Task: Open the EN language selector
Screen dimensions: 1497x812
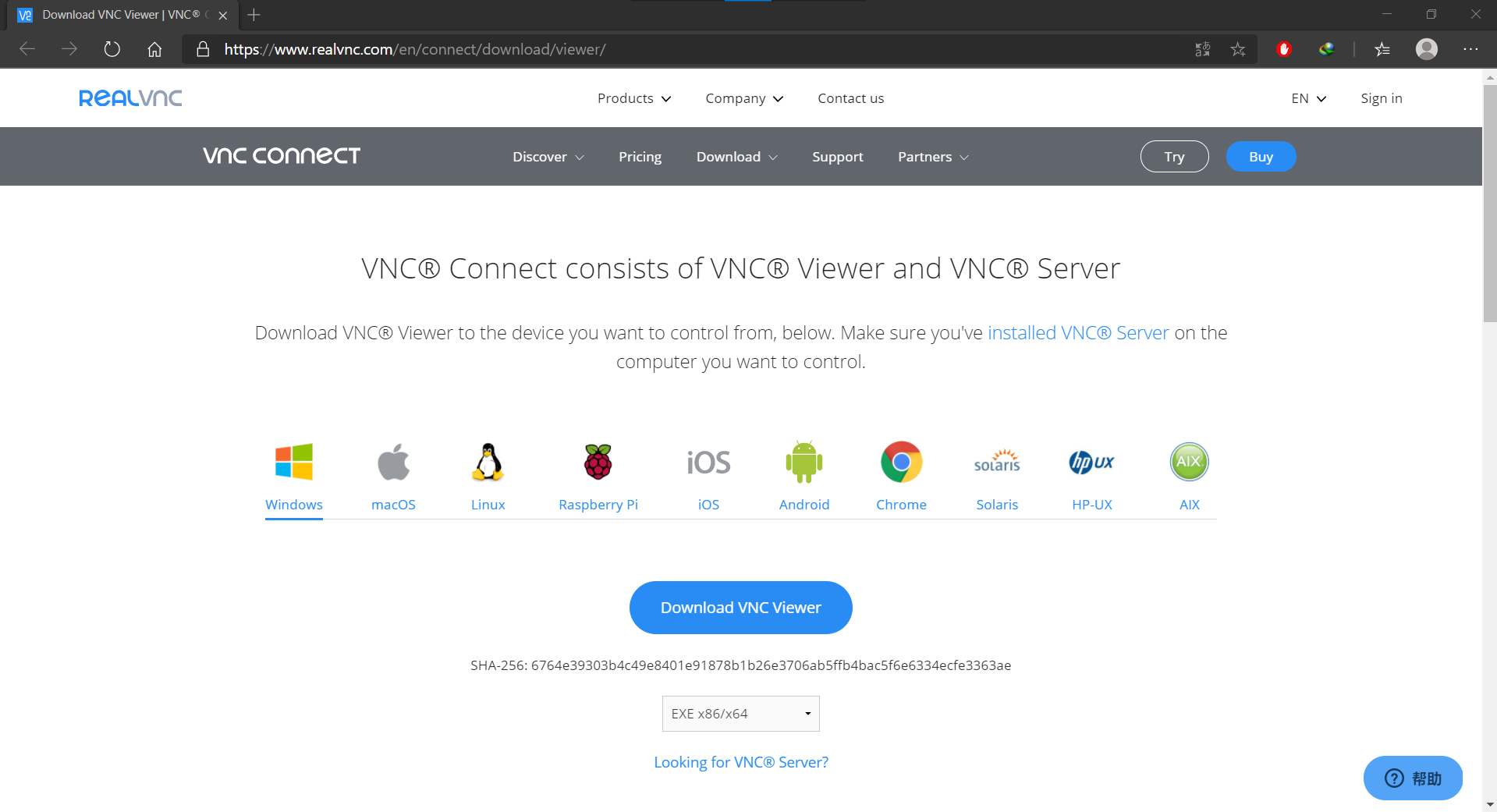Action: coord(1308,98)
